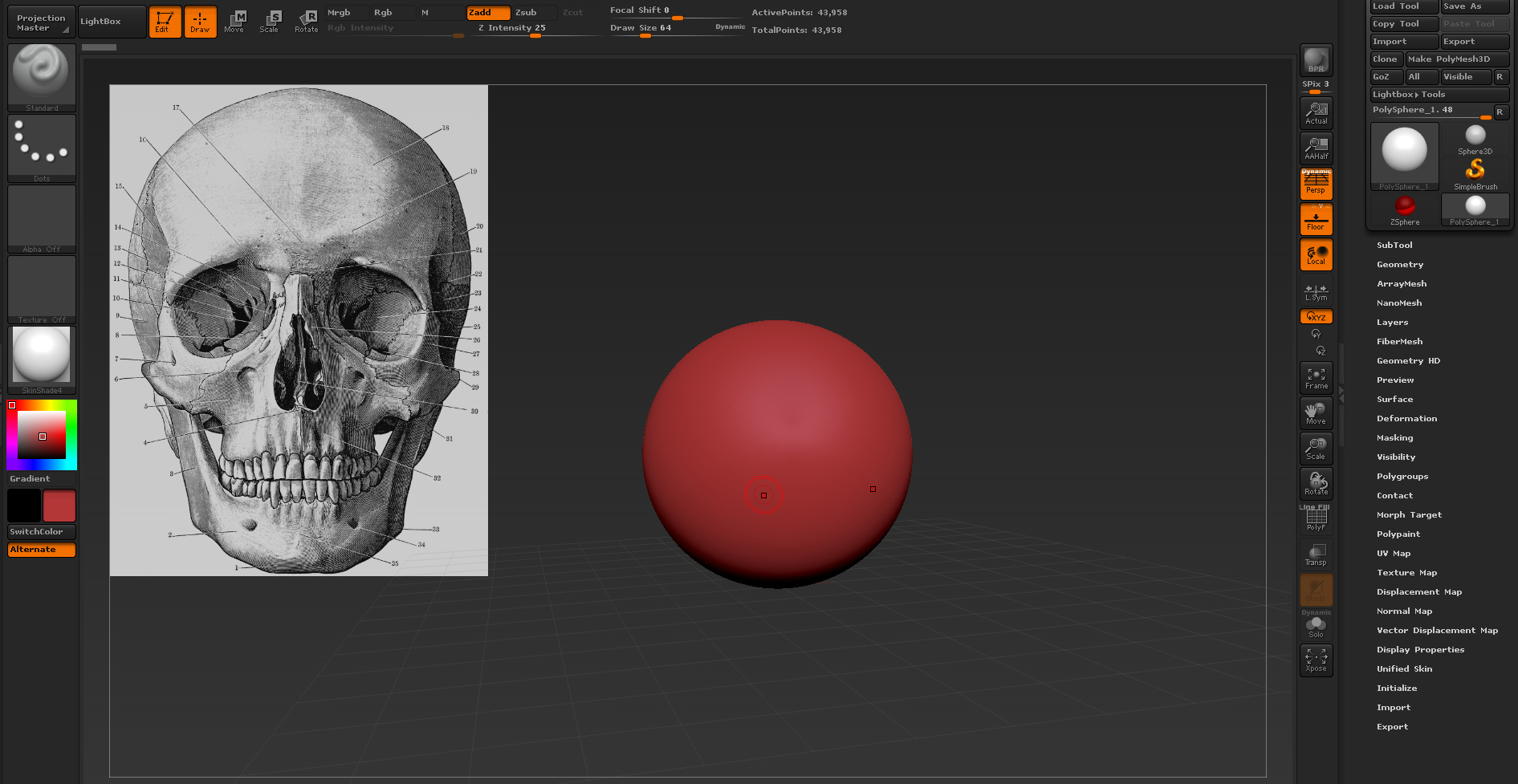Image resolution: width=1518 pixels, height=784 pixels.
Task: Toggle Persp perspective icon
Action: coord(1317,184)
